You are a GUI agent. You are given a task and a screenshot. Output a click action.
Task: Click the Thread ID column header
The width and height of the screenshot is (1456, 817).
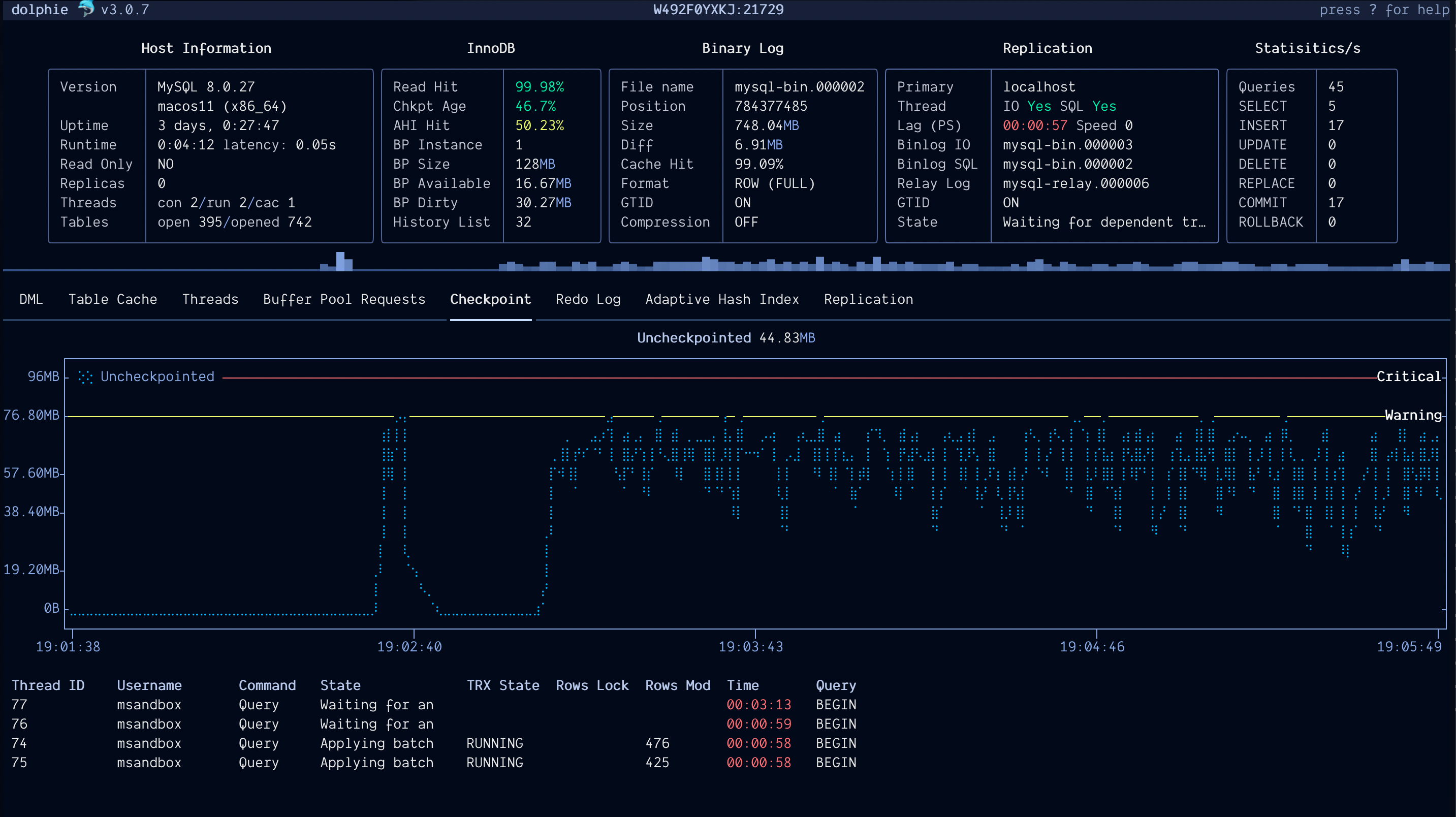(48, 685)
